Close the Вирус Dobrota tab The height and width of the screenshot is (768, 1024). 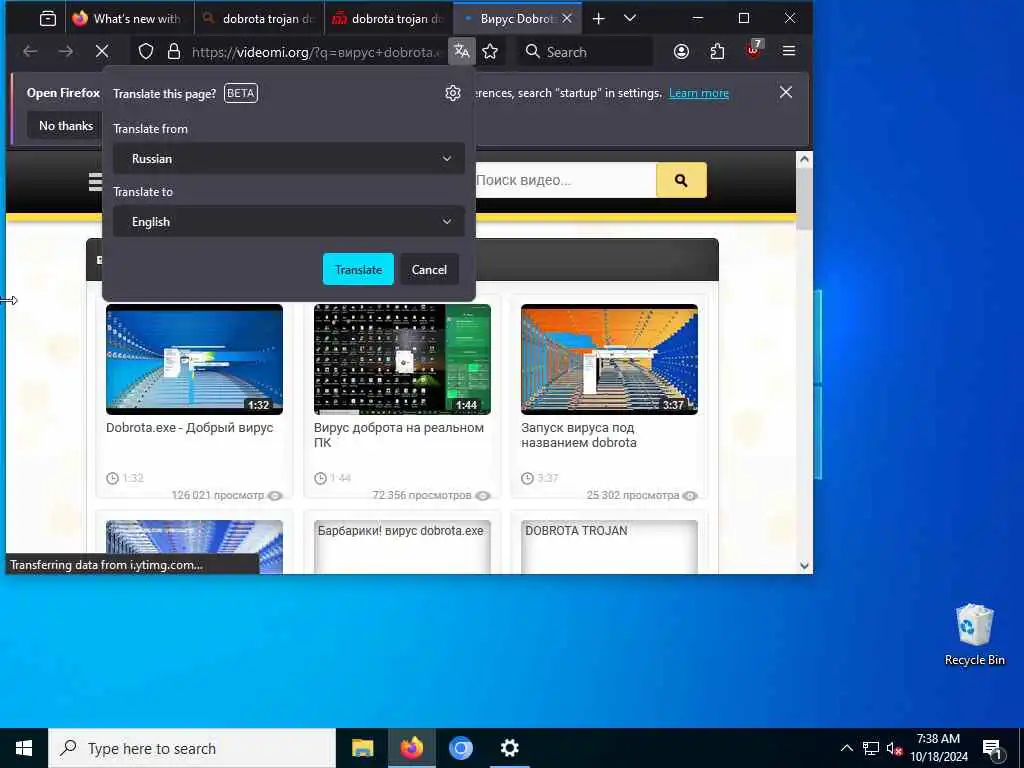point(567,19)
